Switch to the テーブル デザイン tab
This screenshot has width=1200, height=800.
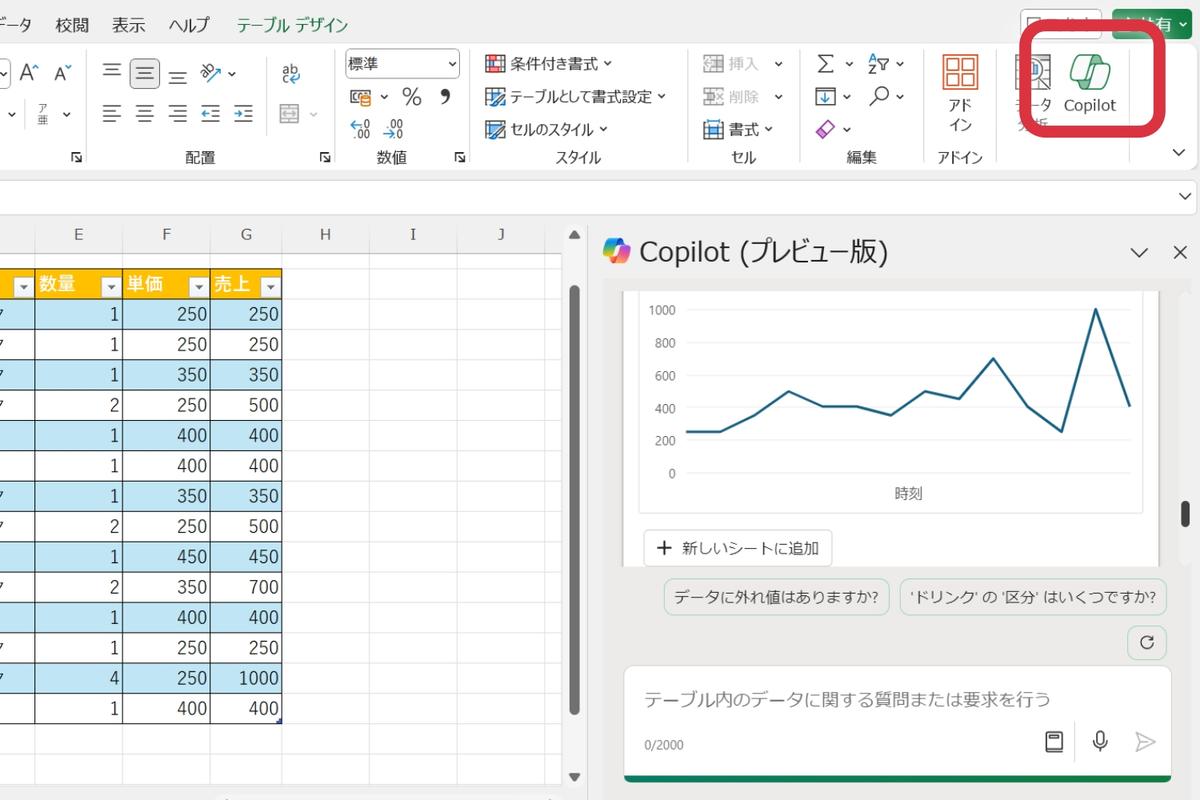point(291,25)
